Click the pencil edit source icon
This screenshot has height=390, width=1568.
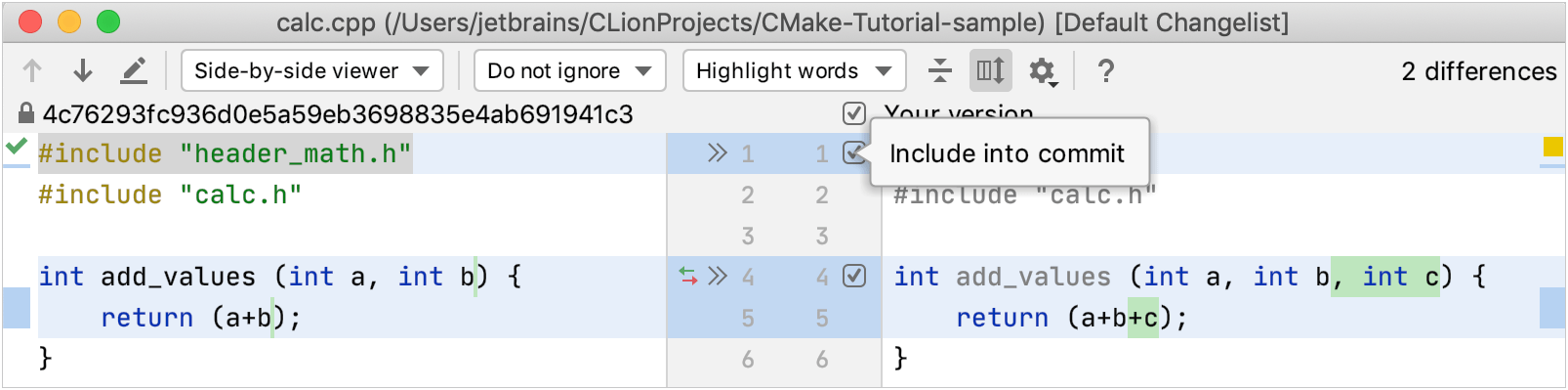[x=134, y=70]
